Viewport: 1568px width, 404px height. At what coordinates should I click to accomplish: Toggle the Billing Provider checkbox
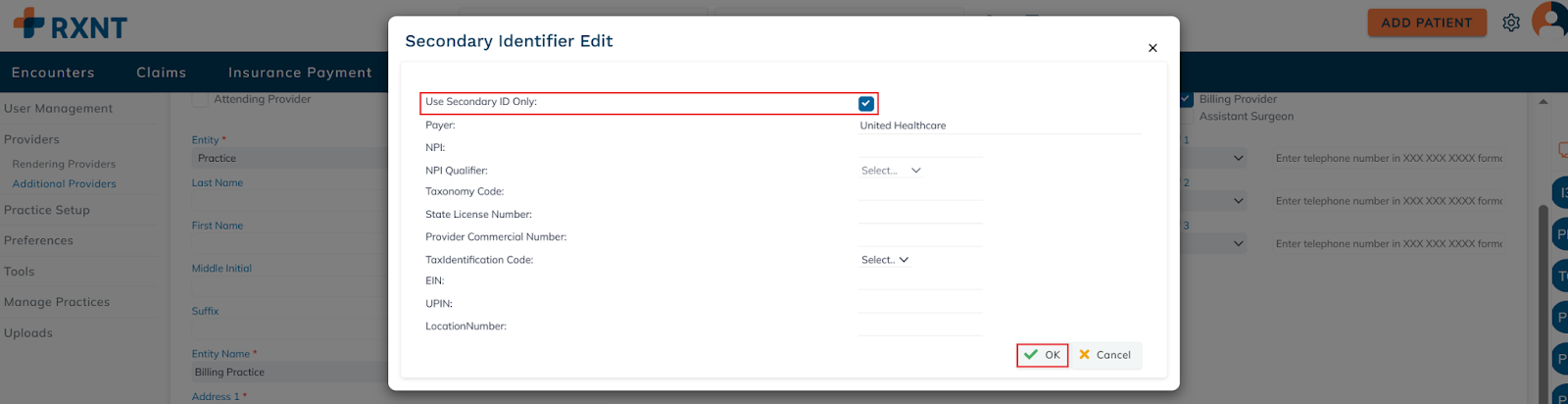[1186, 99]
